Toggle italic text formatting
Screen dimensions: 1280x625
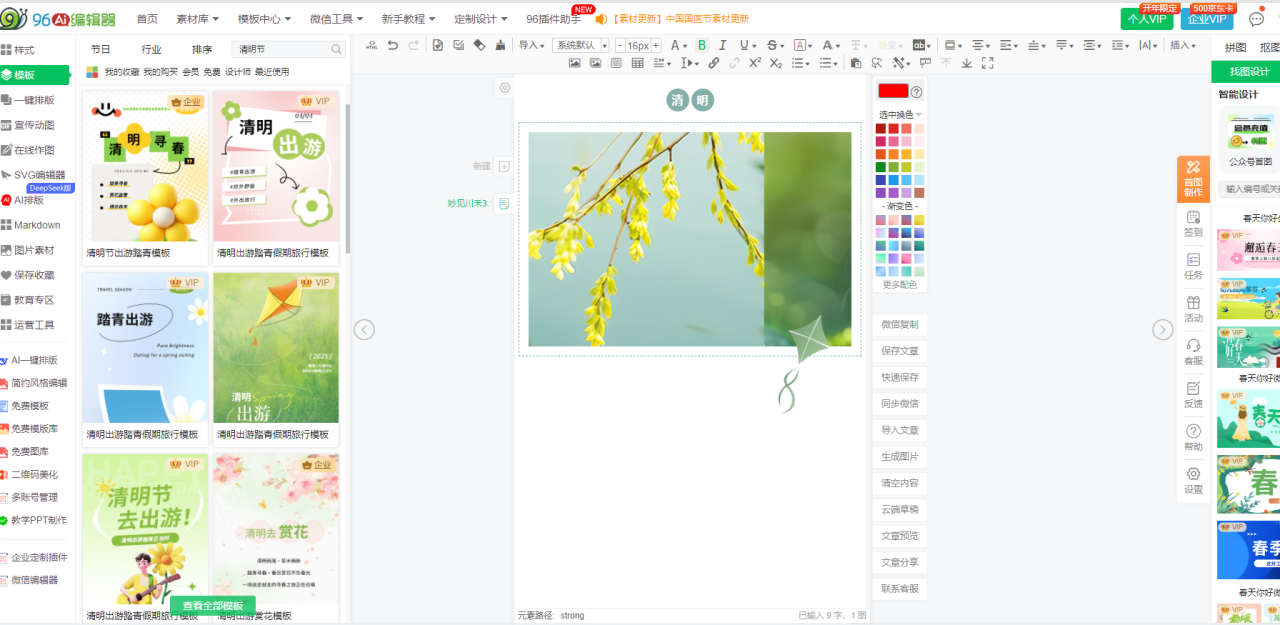[x=723, y=45]
